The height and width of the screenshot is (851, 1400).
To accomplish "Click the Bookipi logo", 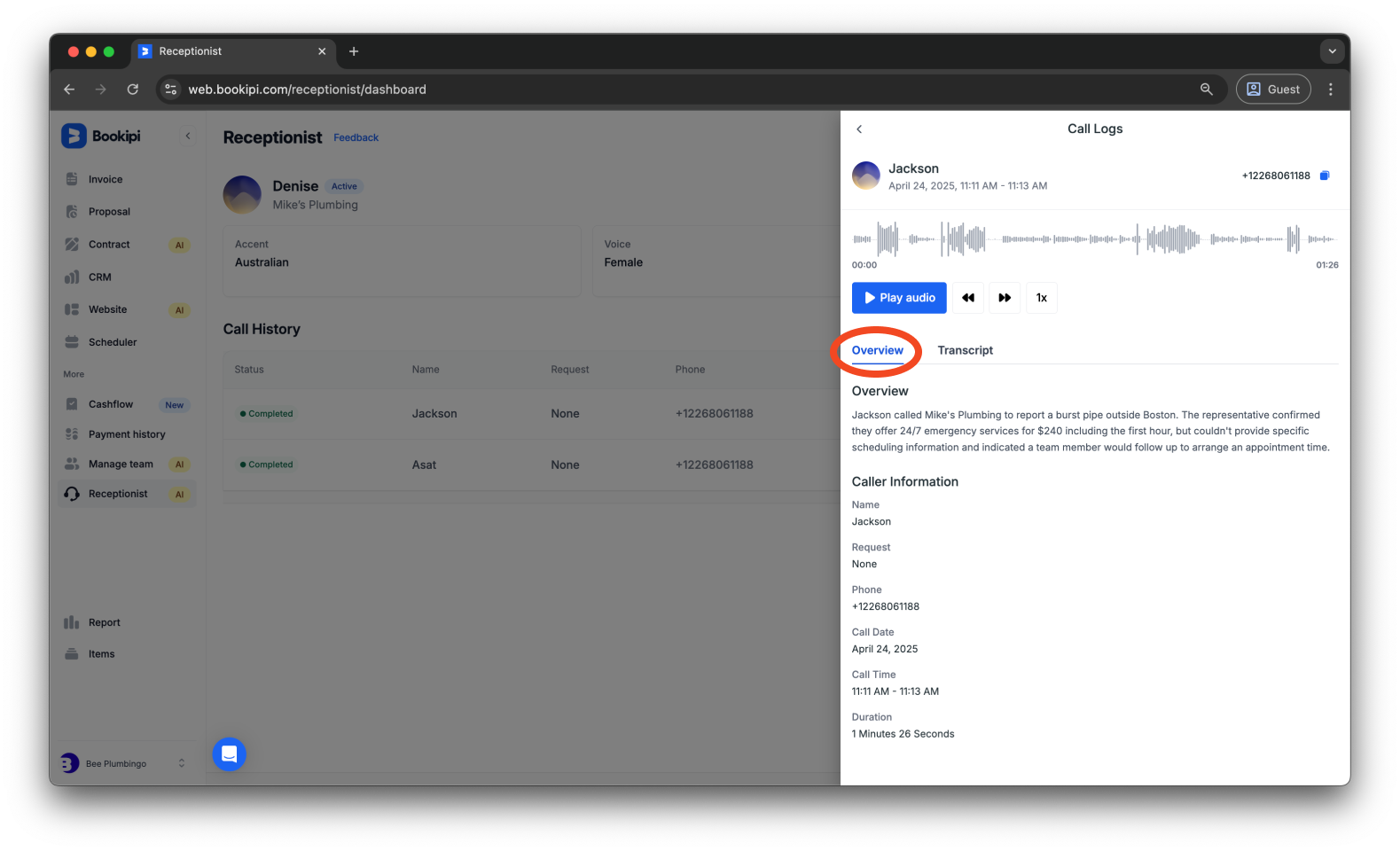I will click(x=101, y=136).
